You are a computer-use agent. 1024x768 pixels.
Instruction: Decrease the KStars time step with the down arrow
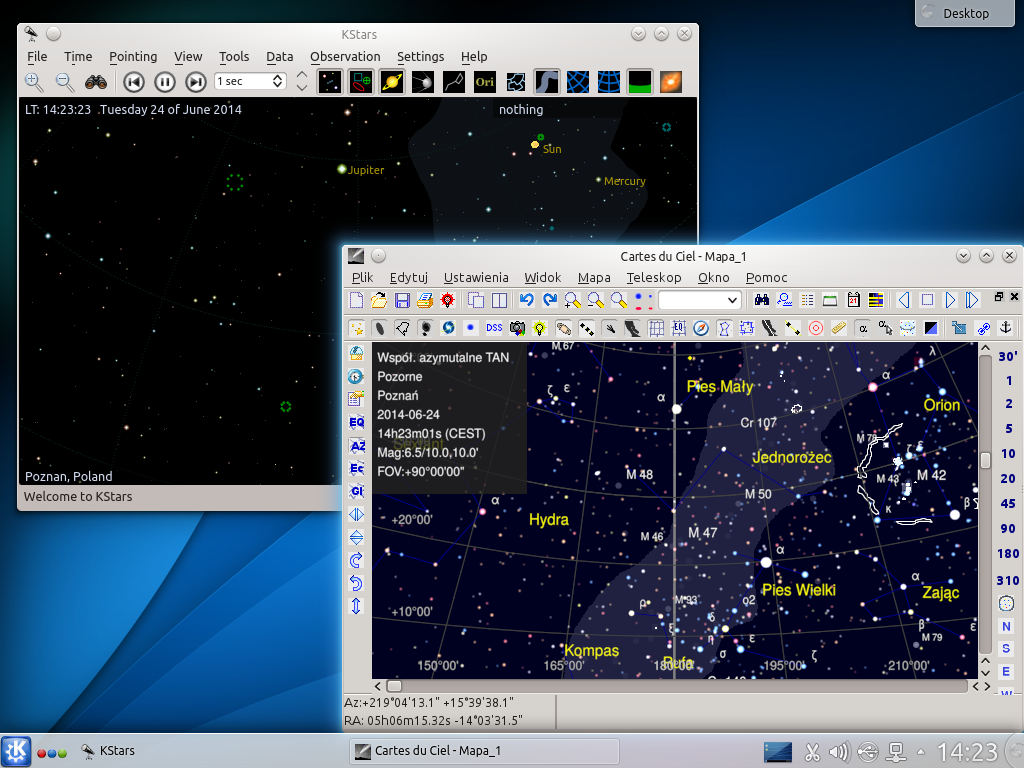[x=302, y=87]
